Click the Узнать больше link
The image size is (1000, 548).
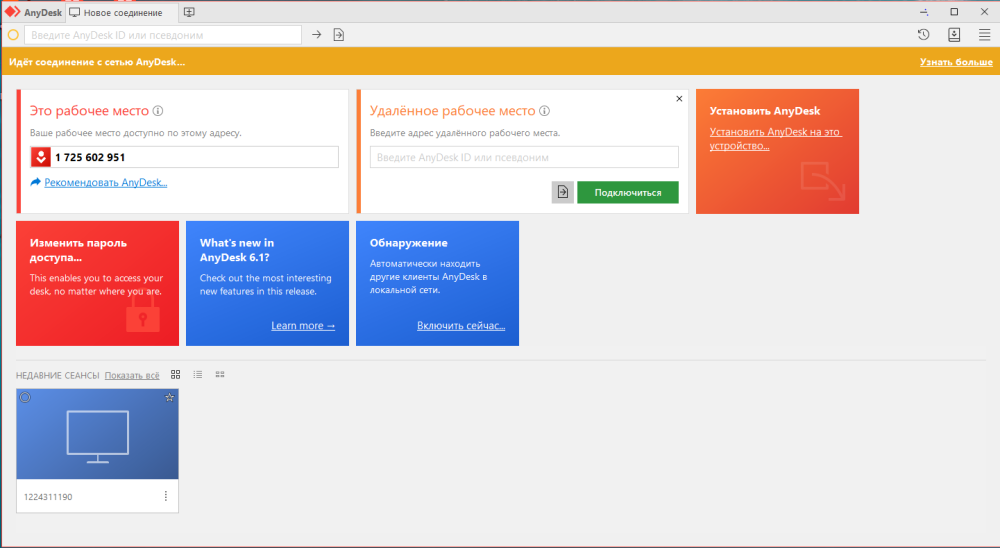pyautogui.click(x=956, y=62)
